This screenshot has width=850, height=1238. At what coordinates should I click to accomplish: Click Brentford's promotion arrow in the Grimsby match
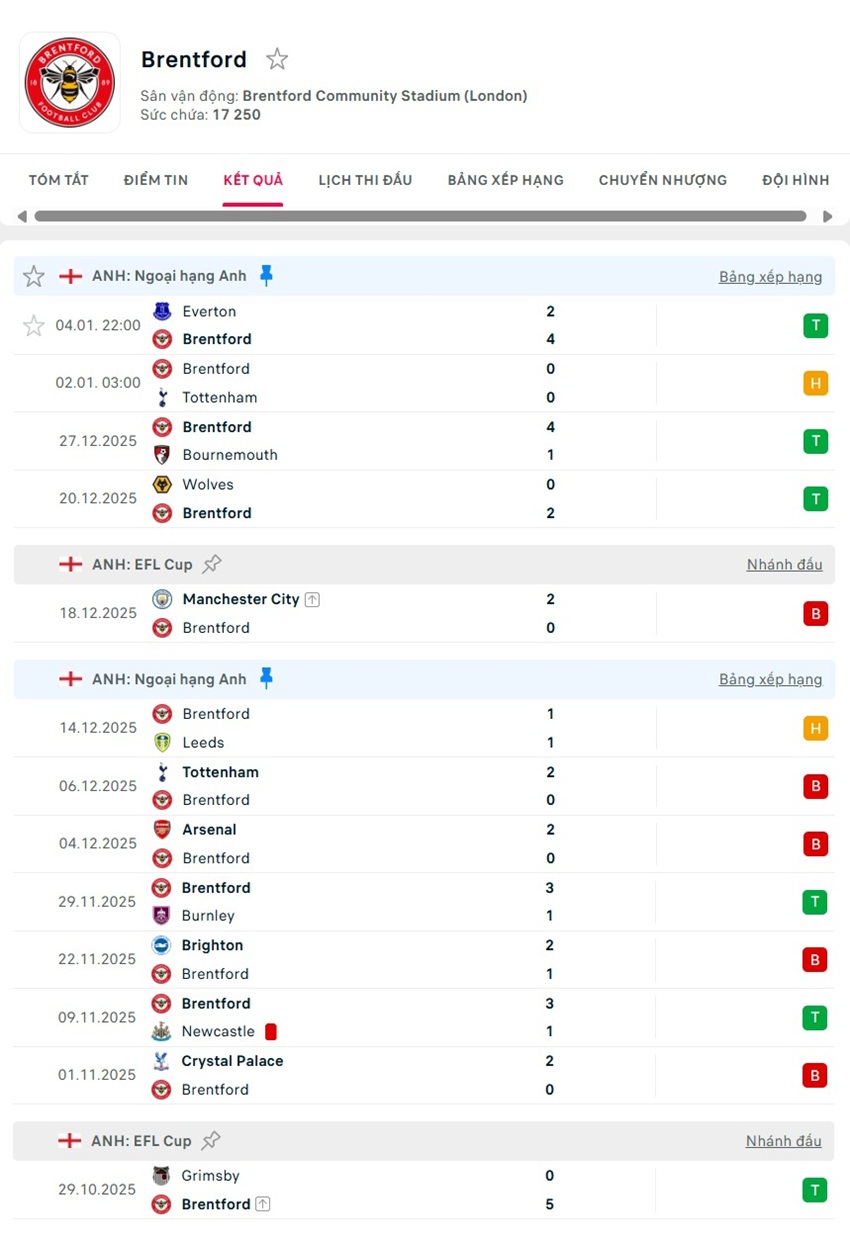[262, 1204]
